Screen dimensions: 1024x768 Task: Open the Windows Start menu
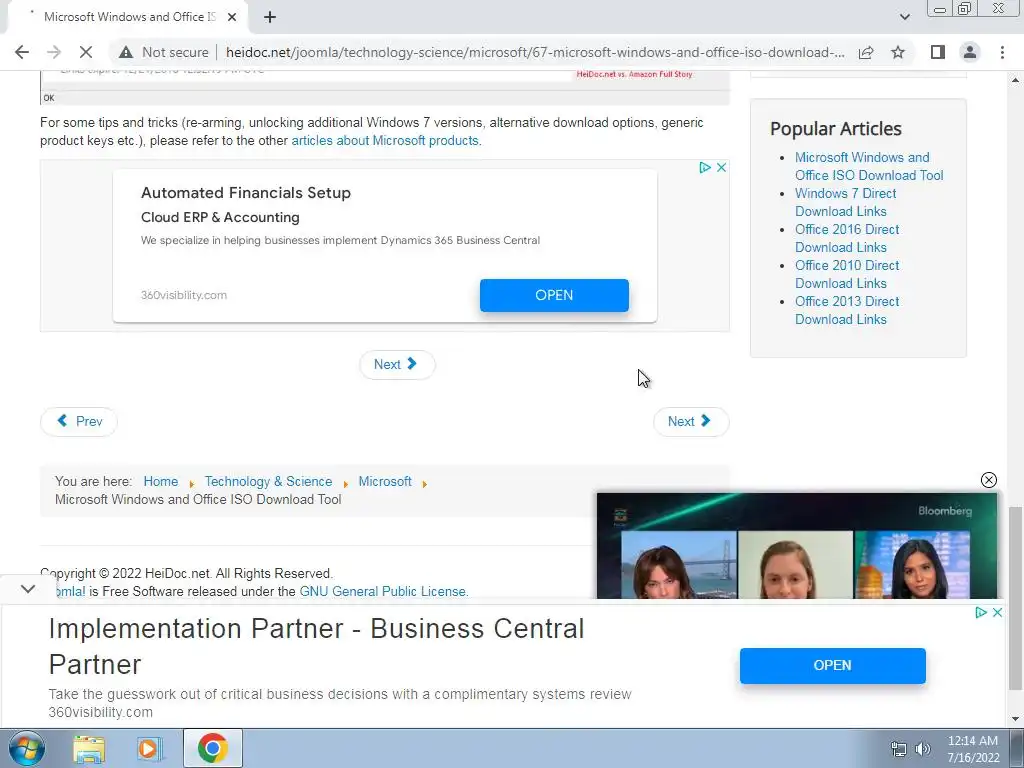click(x=26, y=748)
